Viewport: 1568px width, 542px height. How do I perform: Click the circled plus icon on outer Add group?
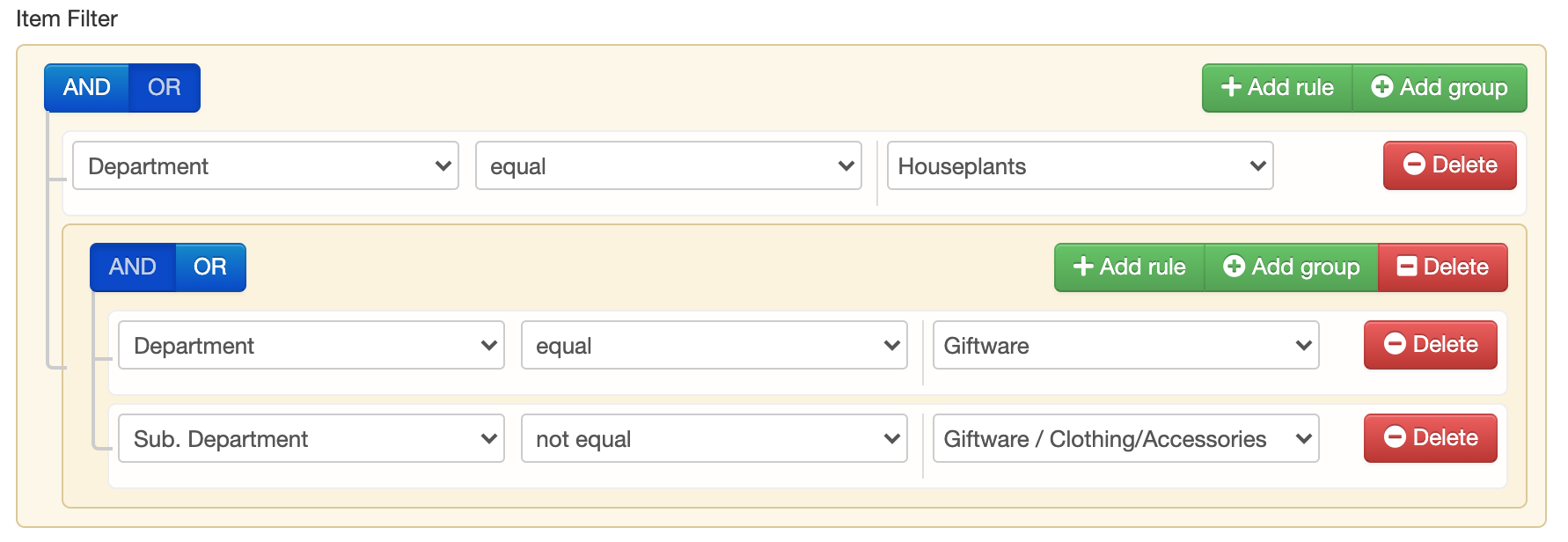pyautogui.click(x=1381, y=87)
